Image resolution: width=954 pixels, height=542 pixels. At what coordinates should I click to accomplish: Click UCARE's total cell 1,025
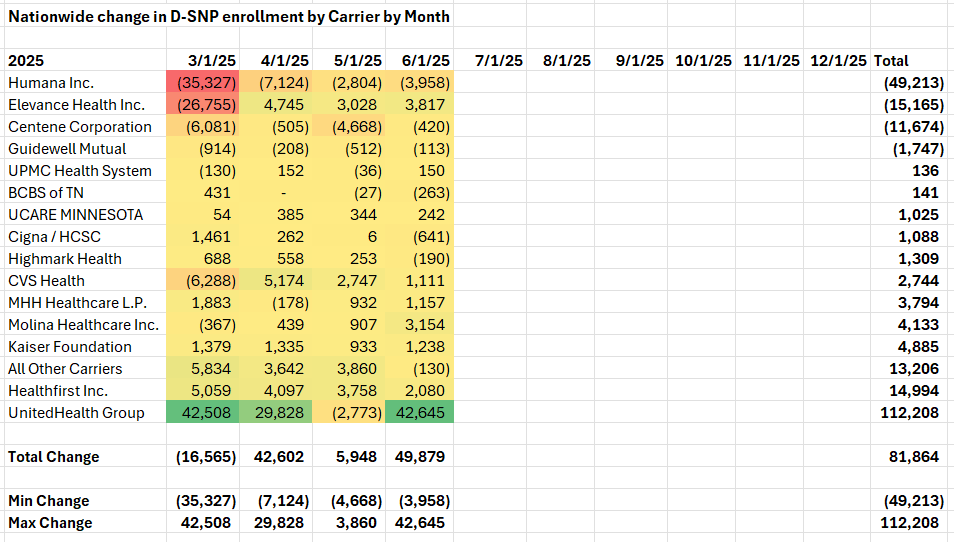click(x=910, y=214)
